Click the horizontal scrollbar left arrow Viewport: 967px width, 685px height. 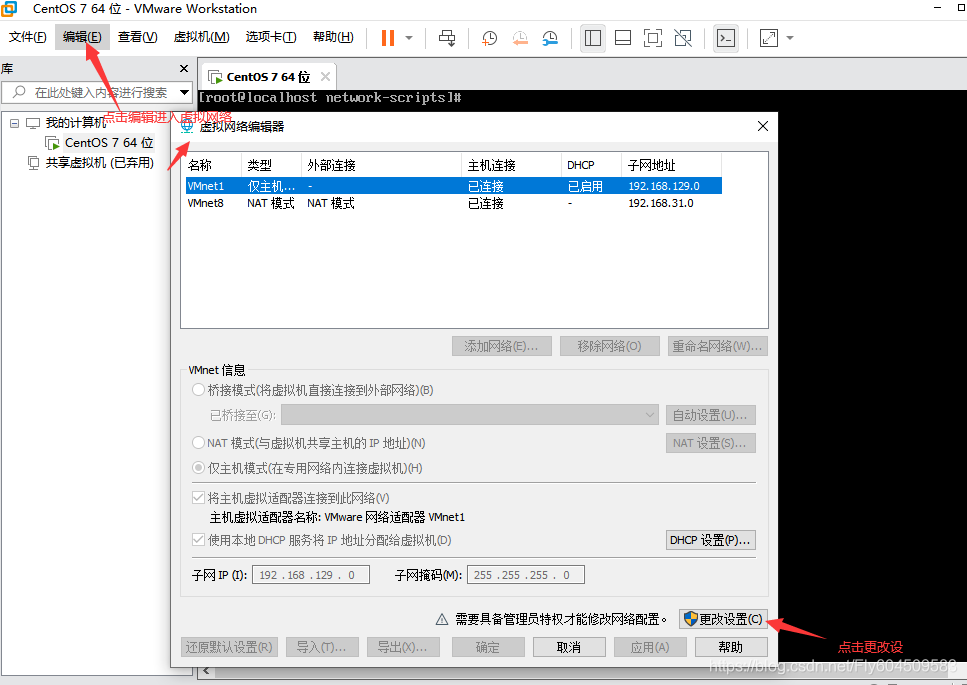click(x=206, y=671)
